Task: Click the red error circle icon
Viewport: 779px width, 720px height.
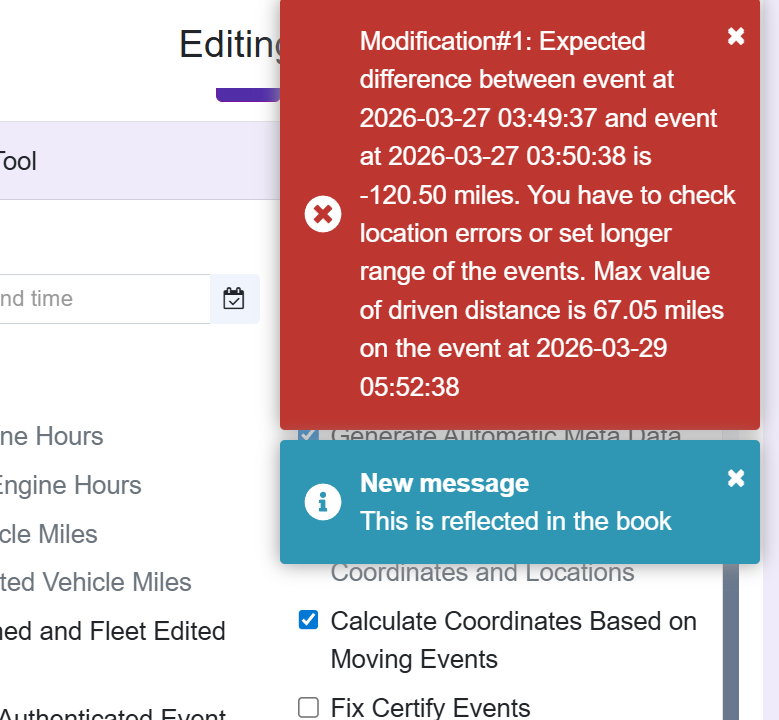Action: click(323, 214)
